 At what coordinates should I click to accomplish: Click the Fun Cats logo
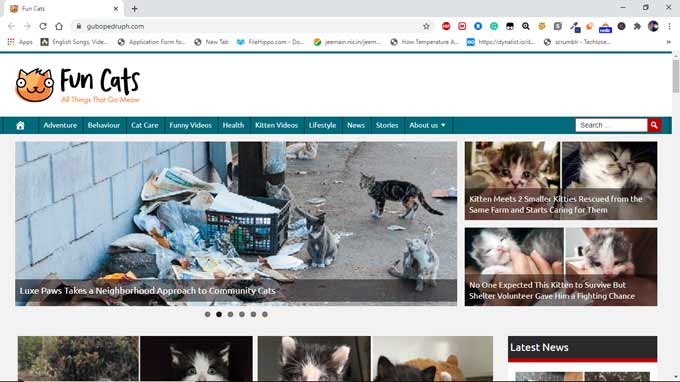pos(78,85)
